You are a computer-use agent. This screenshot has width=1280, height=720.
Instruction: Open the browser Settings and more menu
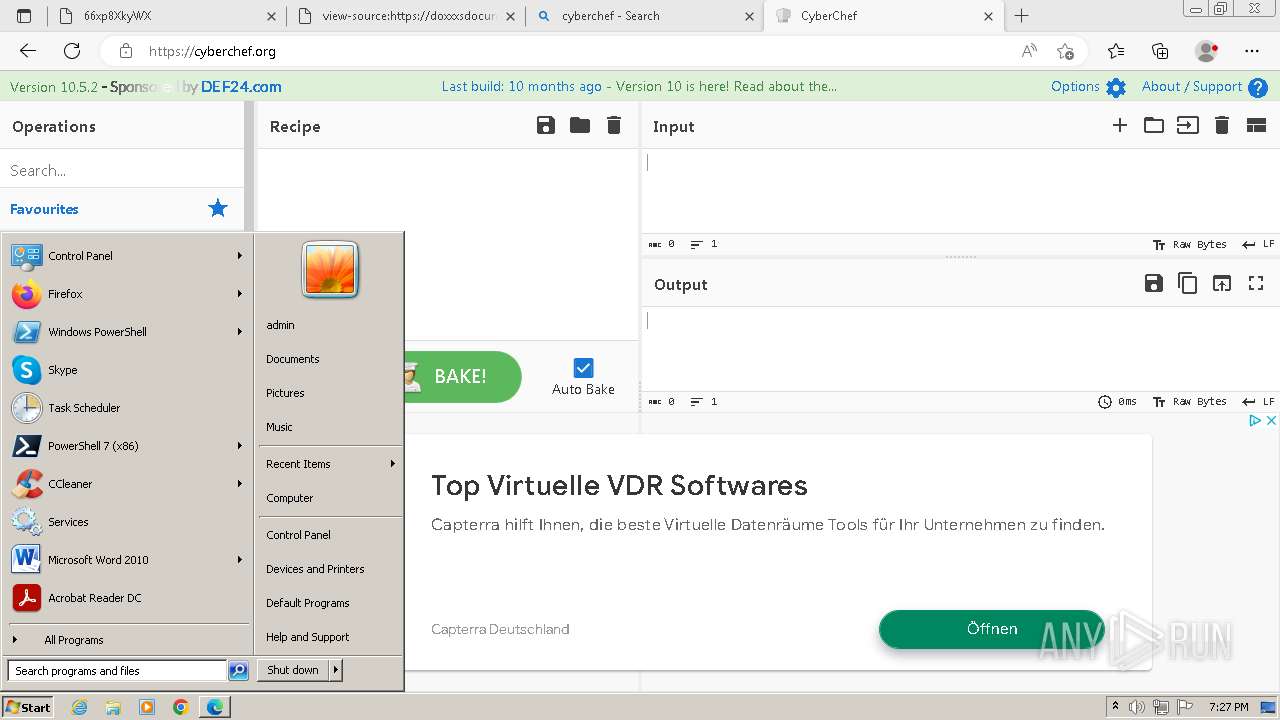point(1252,51)
